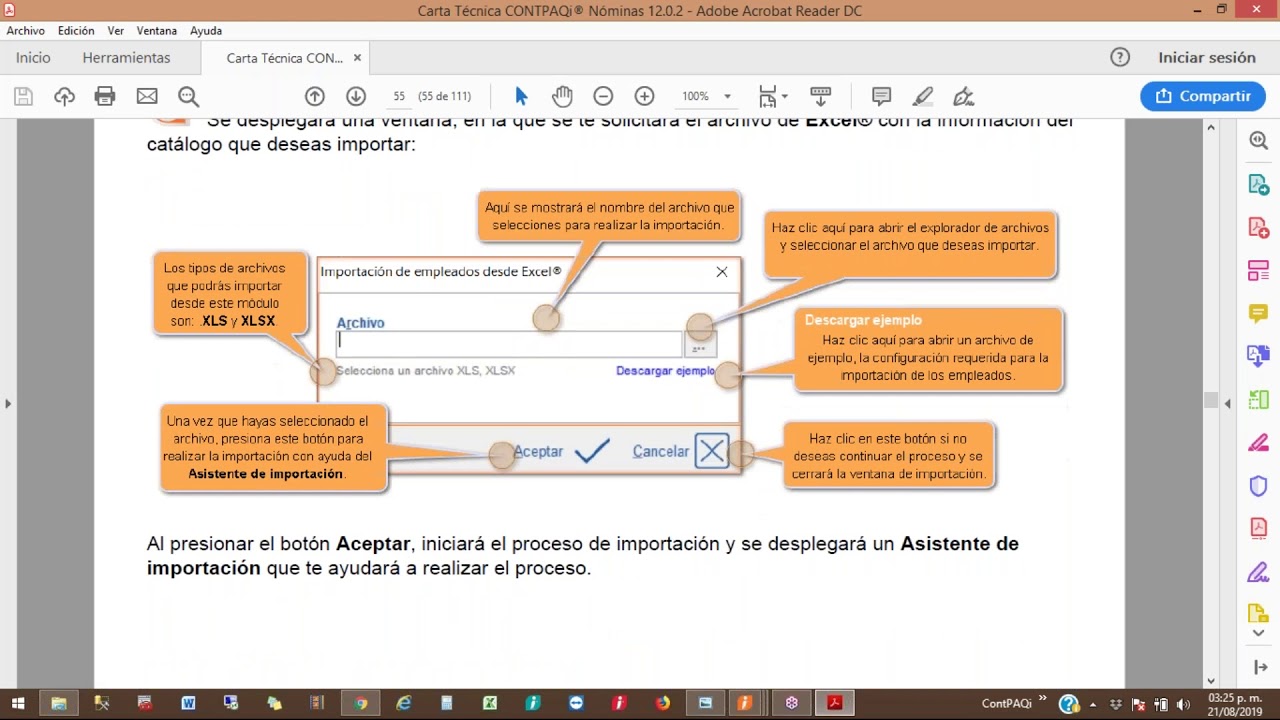Hide right pane via middle arrow
The width and height of the screenshot is (1280, 720).
[1229, 402]
